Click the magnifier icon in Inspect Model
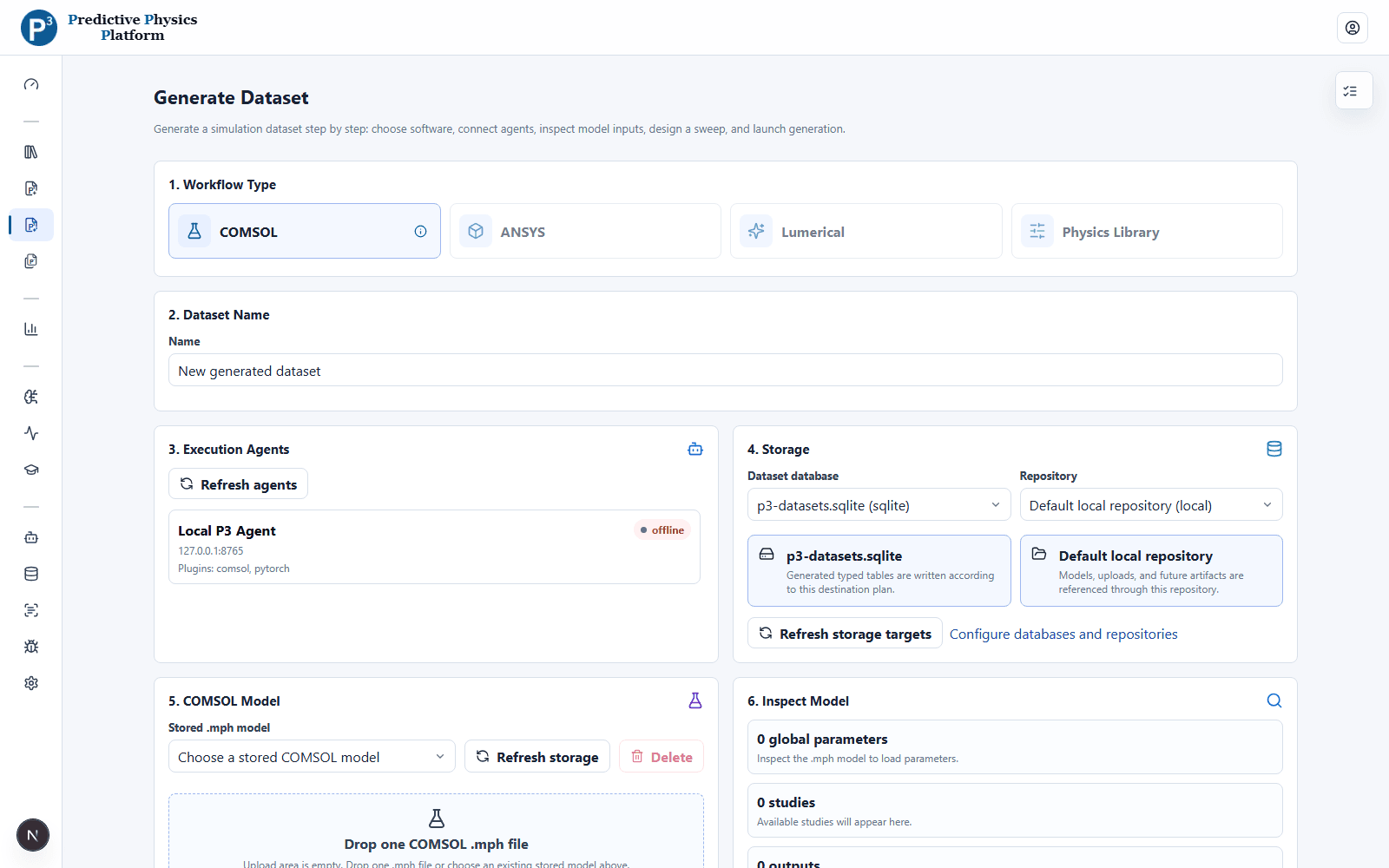Viewport: 1389px width, 868px height. [x=1274, y=700]
